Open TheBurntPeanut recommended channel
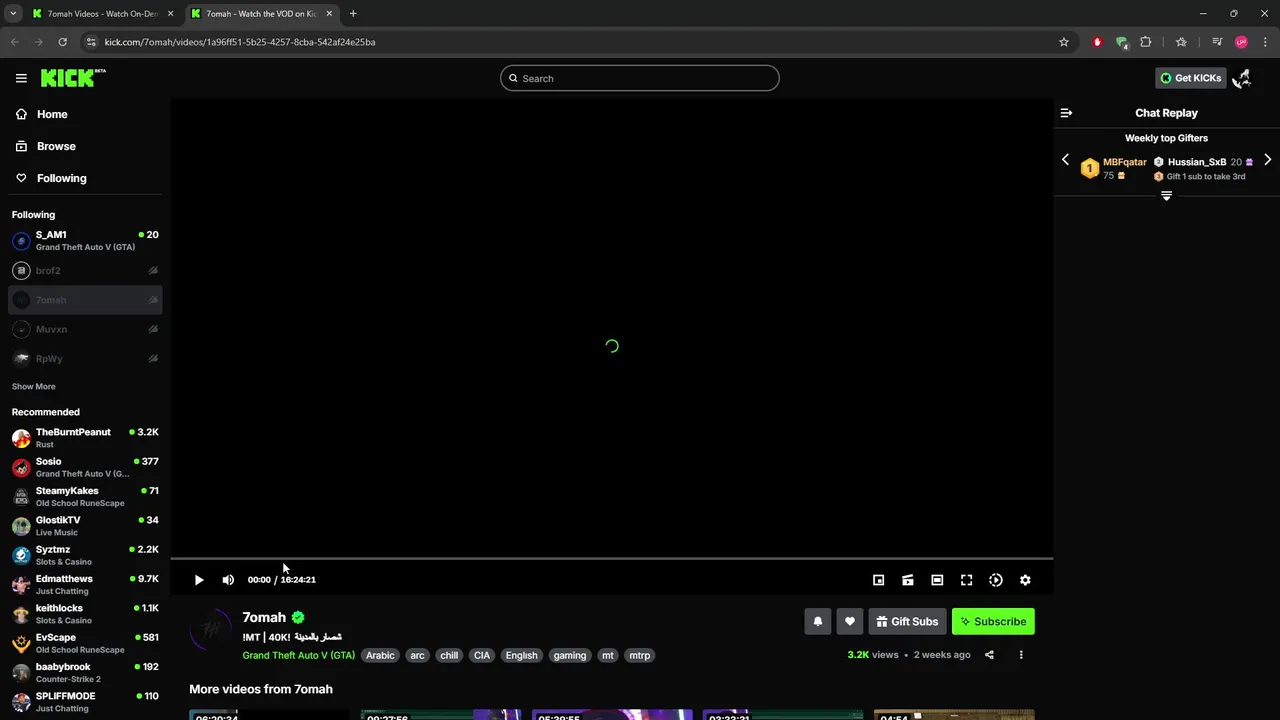This screenshot has width=1280, height=720. click(x=85, y=438)
